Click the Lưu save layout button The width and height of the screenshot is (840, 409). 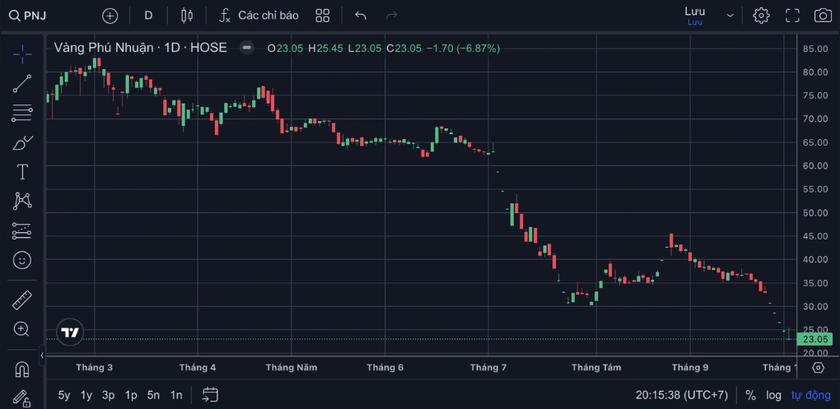695,16
